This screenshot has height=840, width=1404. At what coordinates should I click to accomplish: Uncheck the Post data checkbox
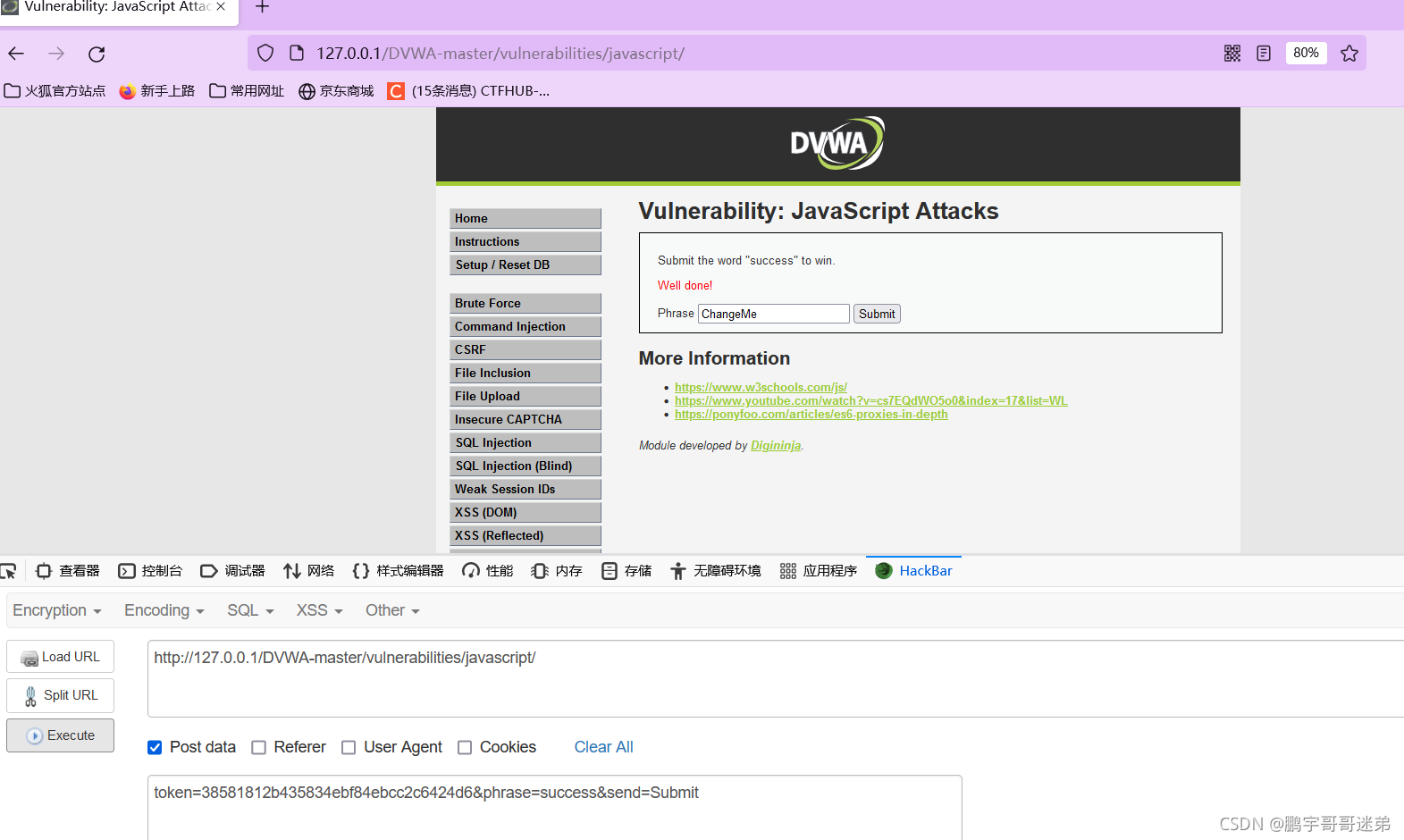coord(155,747)
